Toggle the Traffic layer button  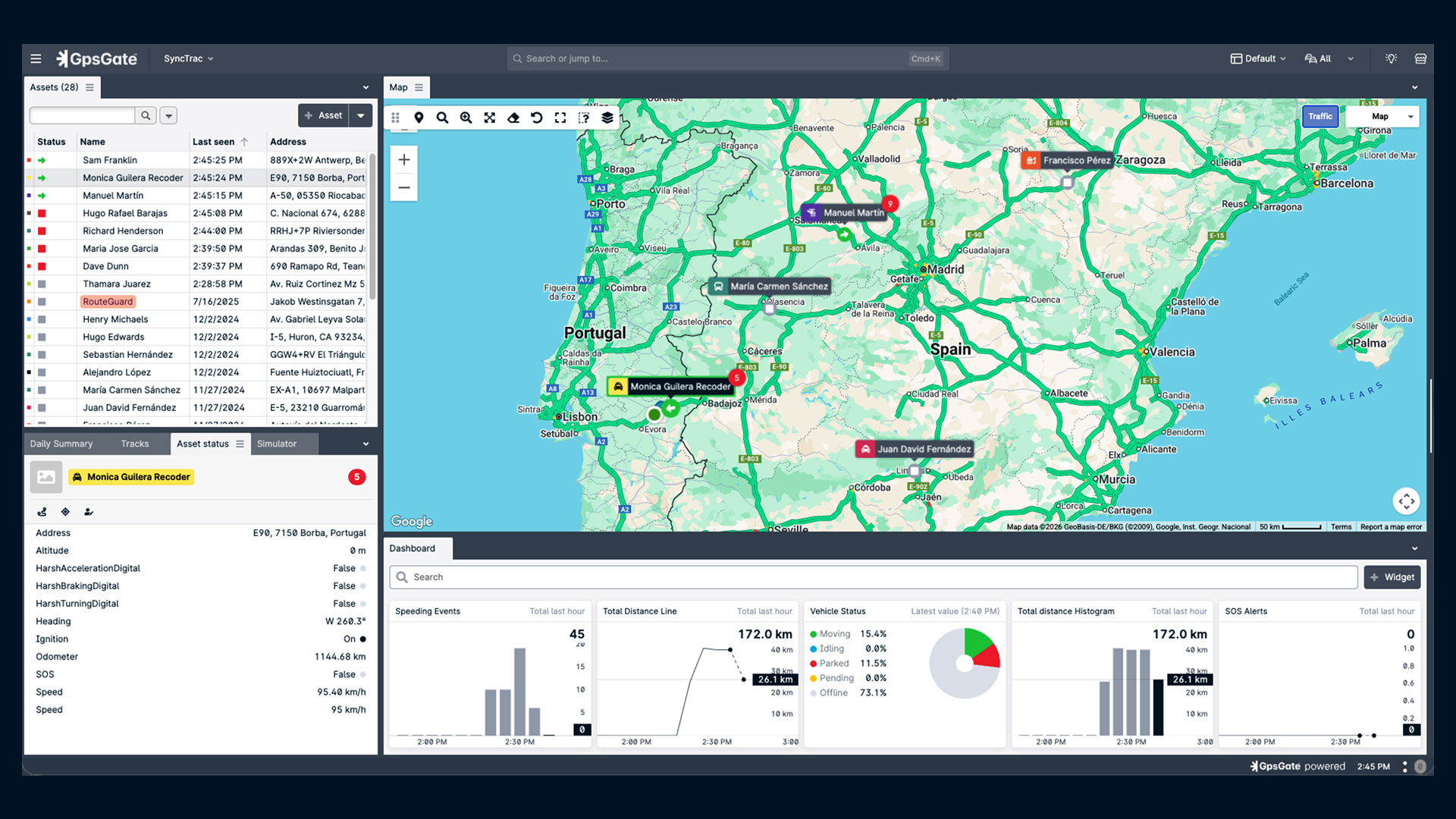pos(1319,116)
